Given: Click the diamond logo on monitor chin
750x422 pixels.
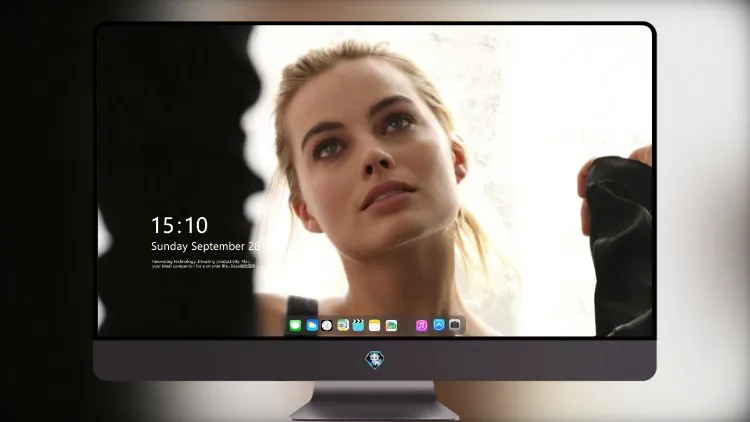Looking at the screenshot, I should pyautogui.click(x=375, y=360).
